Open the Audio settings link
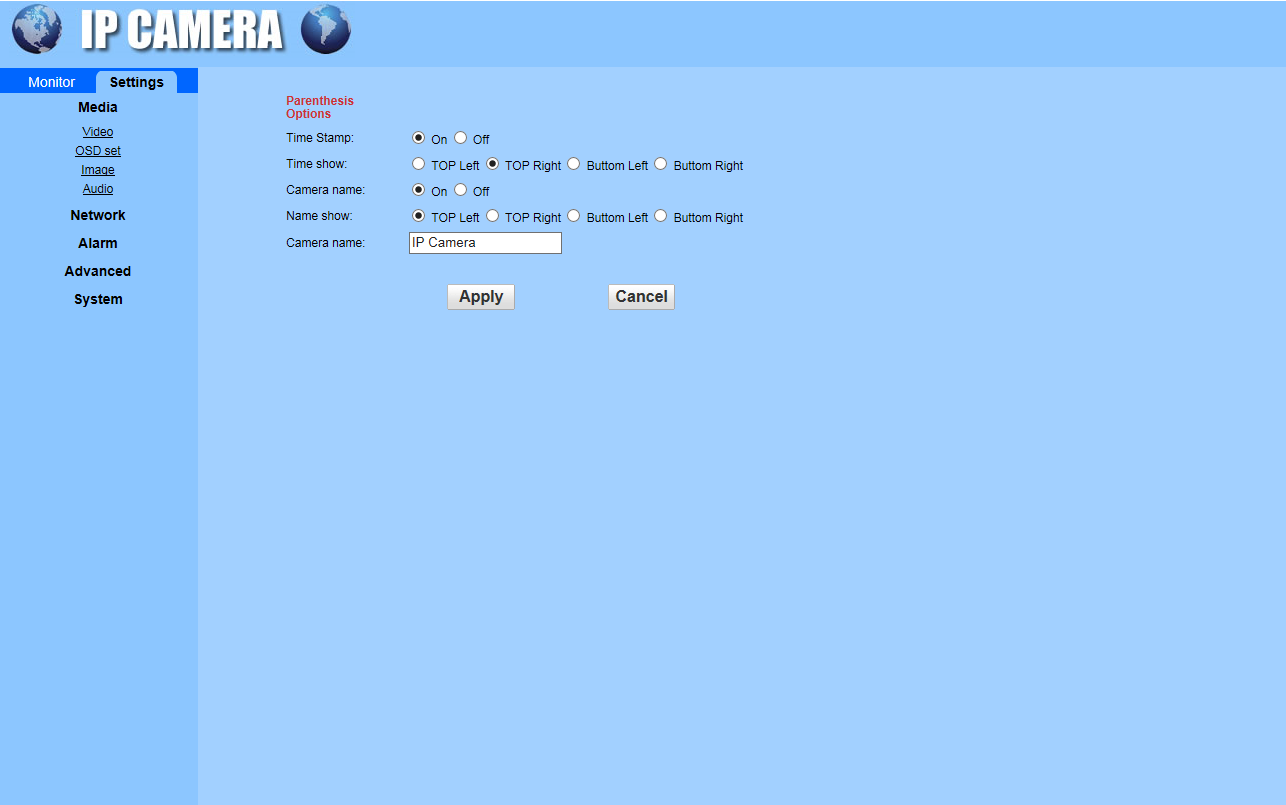 point(98,189)
